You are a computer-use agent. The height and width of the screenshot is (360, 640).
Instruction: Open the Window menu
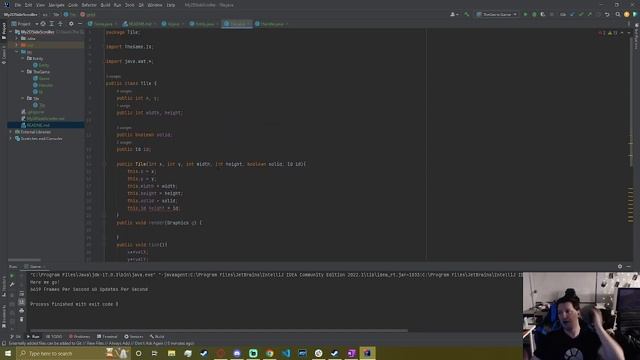[155, 5]
